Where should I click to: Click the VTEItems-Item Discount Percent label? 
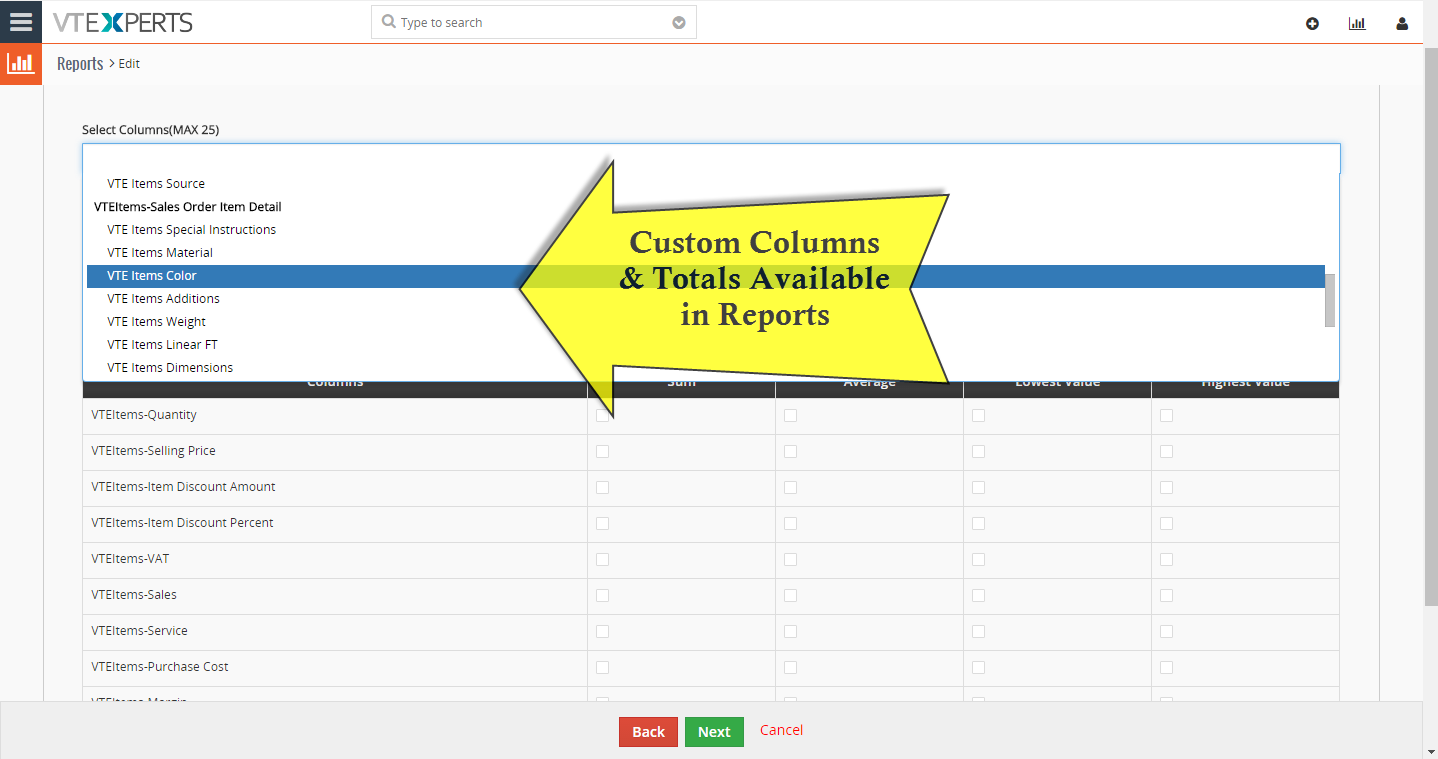coord(182,523)
